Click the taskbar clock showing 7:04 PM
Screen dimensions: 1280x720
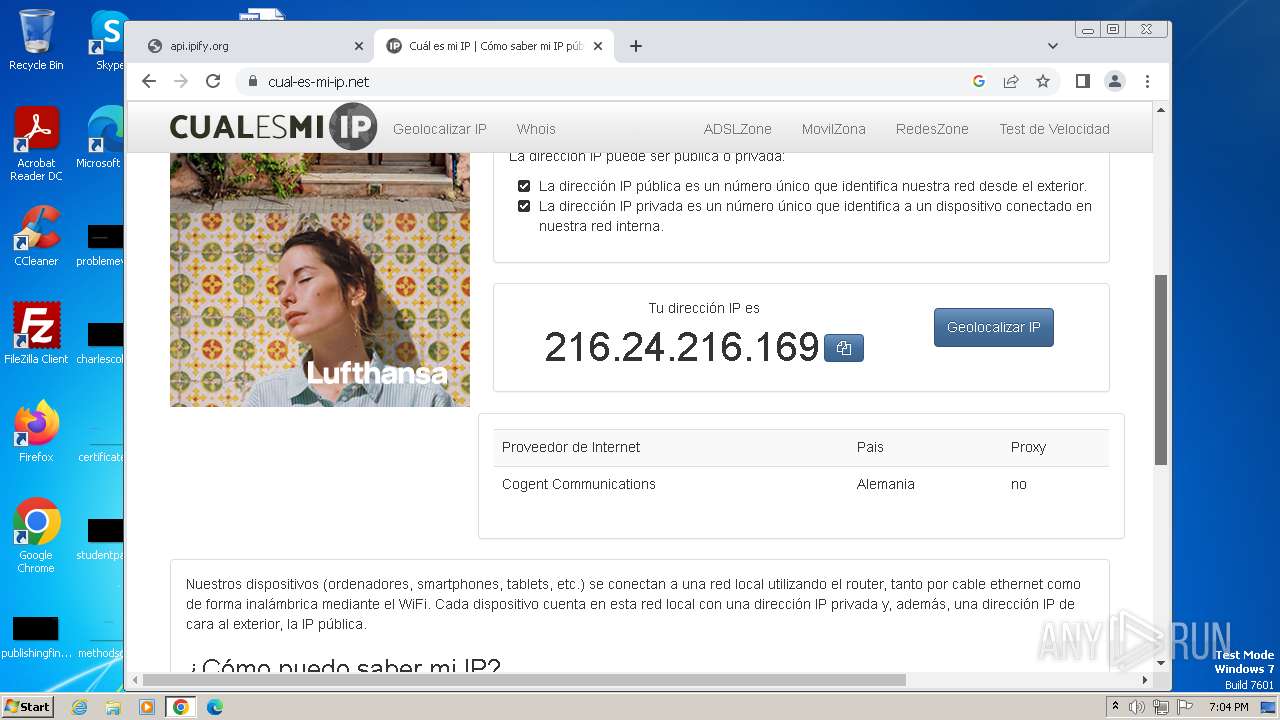point(1228,707)
